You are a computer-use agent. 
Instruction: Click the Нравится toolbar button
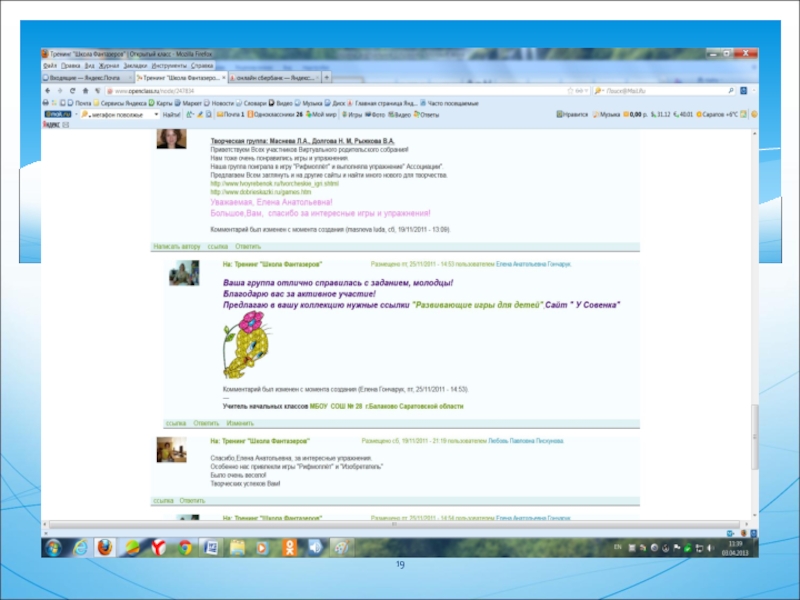(x=572, y=115)
